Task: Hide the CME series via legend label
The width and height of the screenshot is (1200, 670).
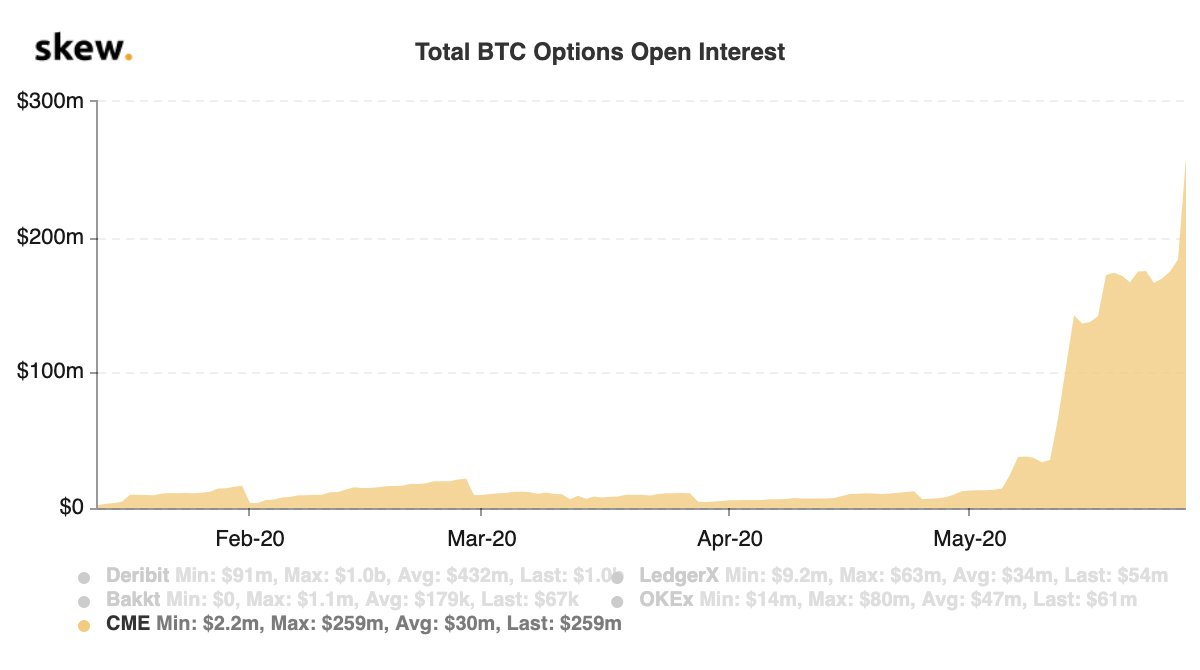Action: (x=129, y=625)
